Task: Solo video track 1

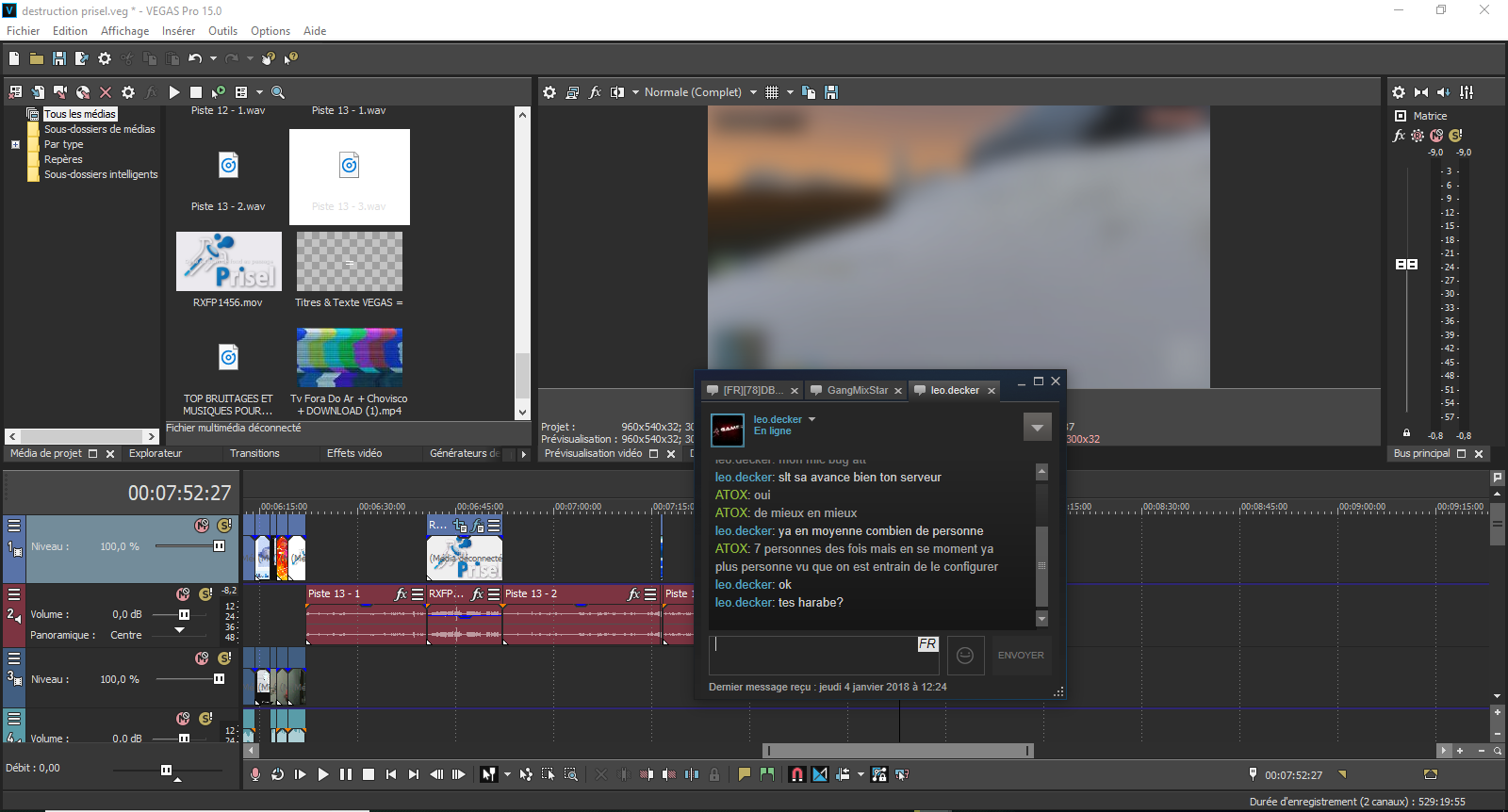Action: [224, 526]
